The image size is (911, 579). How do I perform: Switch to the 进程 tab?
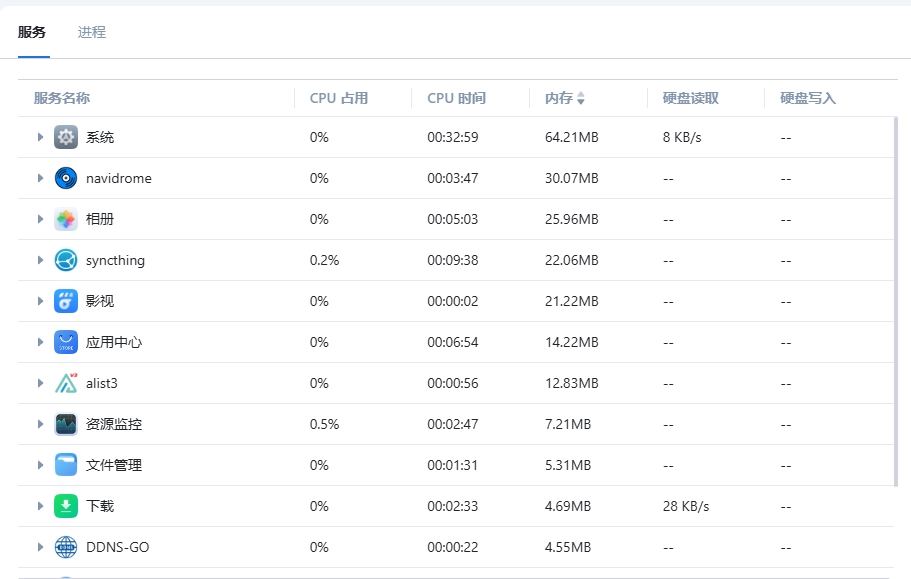[92, 33]
